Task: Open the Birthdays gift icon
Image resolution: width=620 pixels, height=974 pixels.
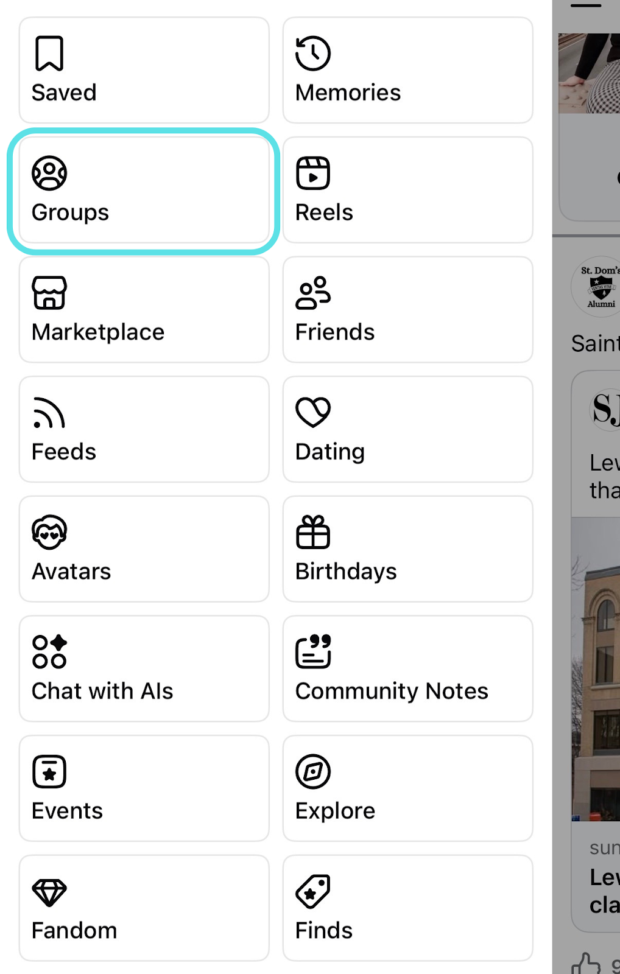Action: (313, 532)
